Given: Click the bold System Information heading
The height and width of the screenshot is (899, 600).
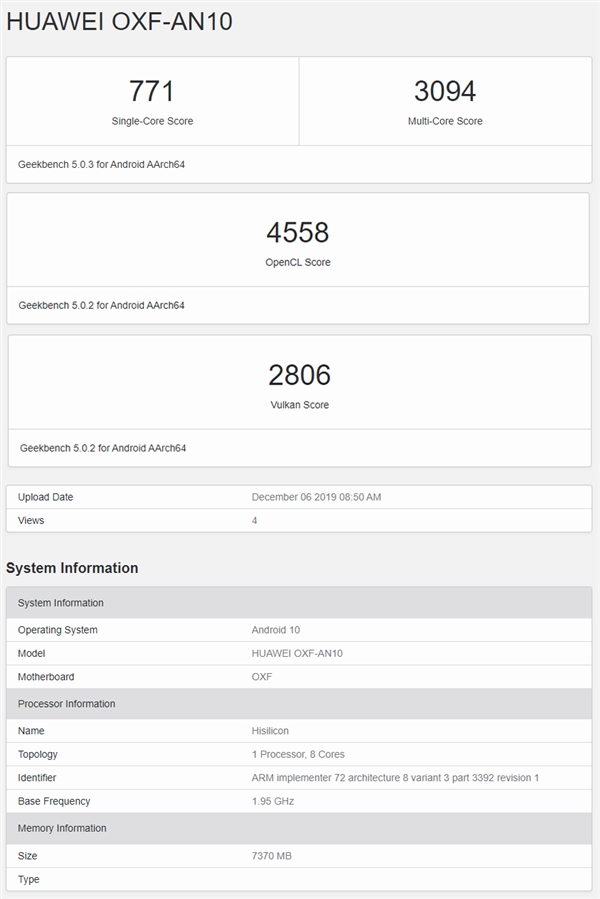Looking at the screenshot, I should coord(72,568).
